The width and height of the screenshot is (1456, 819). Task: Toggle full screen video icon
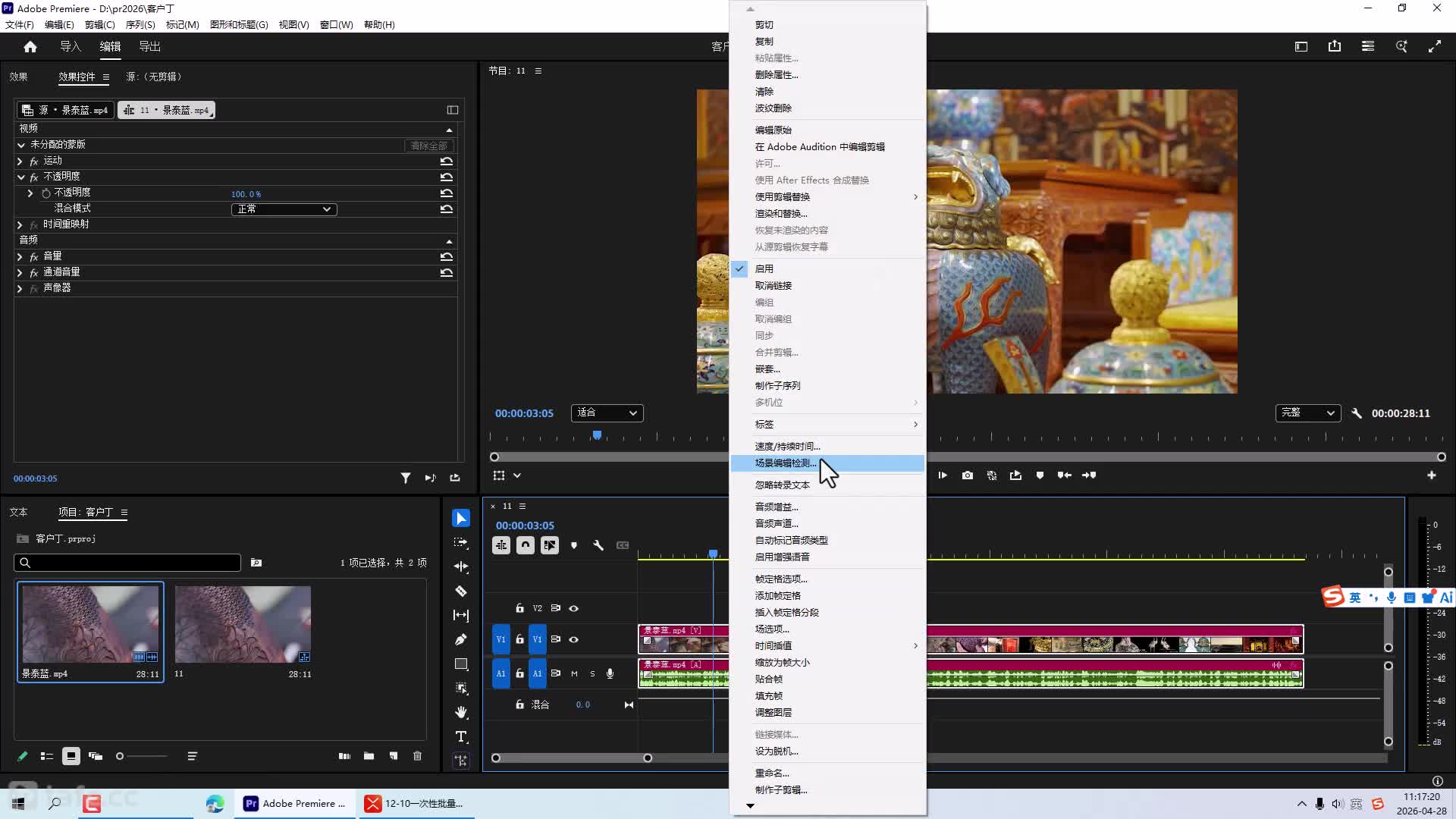click(1435, 46)
